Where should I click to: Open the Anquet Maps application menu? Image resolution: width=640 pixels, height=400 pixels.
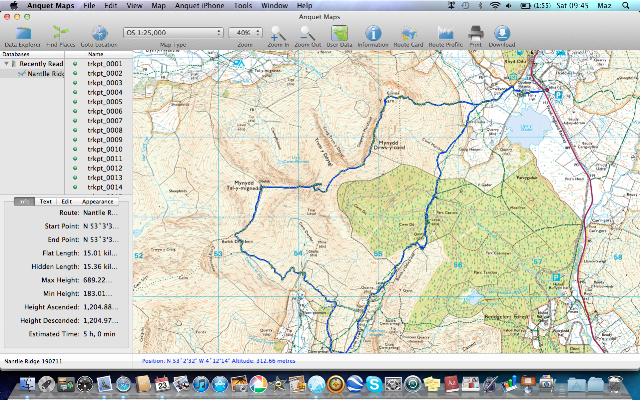tap(51, 6)
